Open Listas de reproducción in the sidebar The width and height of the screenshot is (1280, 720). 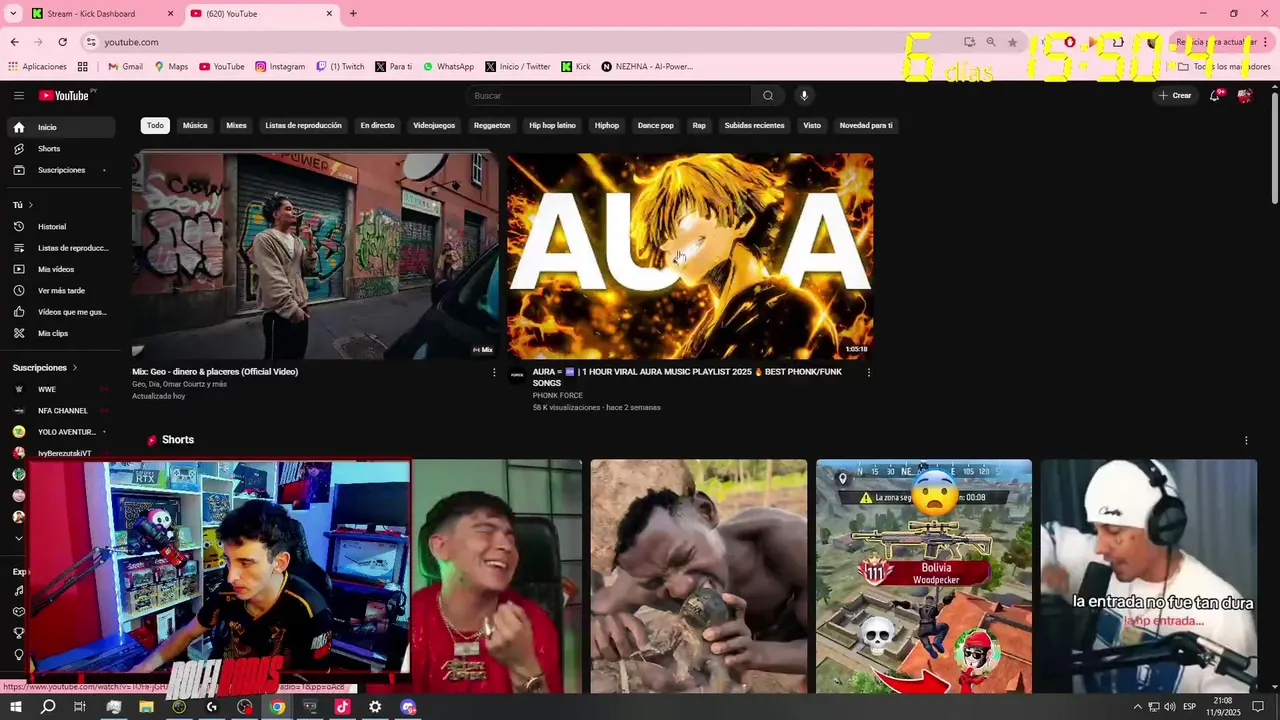point(61,248)
